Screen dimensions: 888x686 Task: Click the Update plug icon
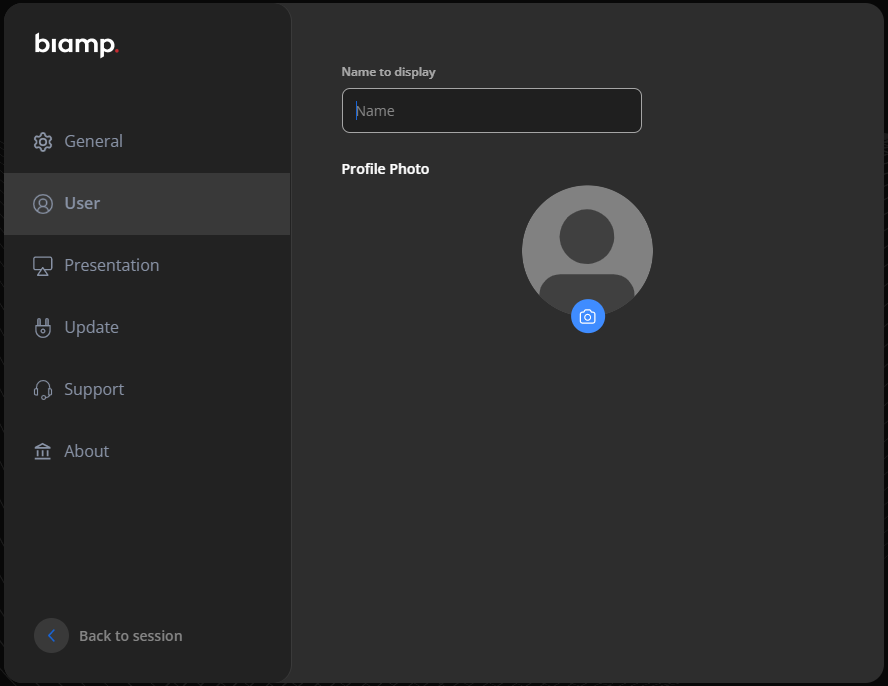pos(42,328)
